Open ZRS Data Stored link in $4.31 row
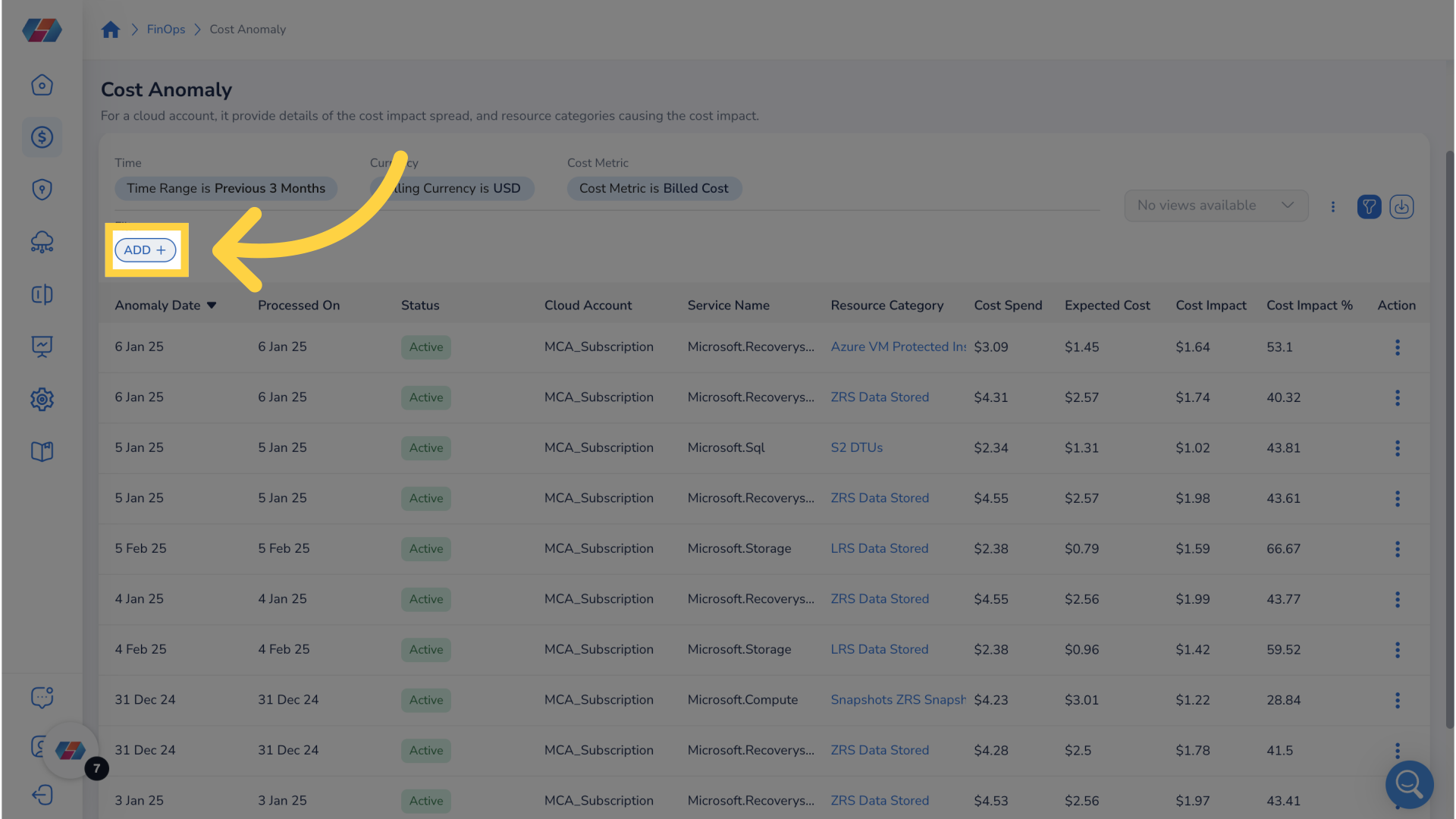The width and height of the screenshot is (1456, 819). click(880, 397)
